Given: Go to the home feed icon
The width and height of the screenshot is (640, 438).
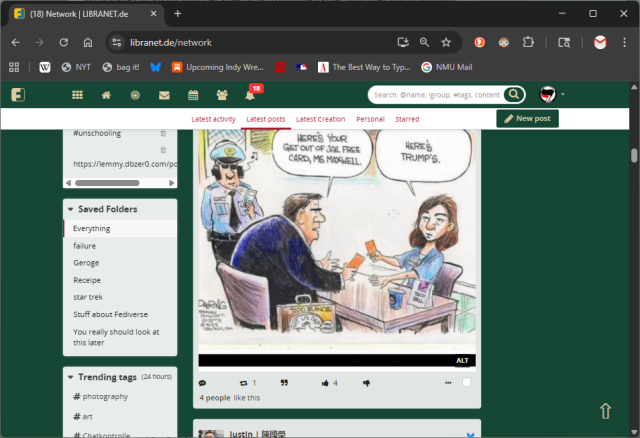Looking at the screenshot, I should pos(106,96).
